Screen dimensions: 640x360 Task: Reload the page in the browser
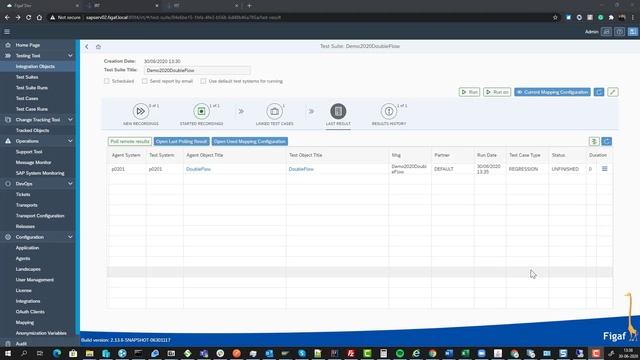point(29,18)
